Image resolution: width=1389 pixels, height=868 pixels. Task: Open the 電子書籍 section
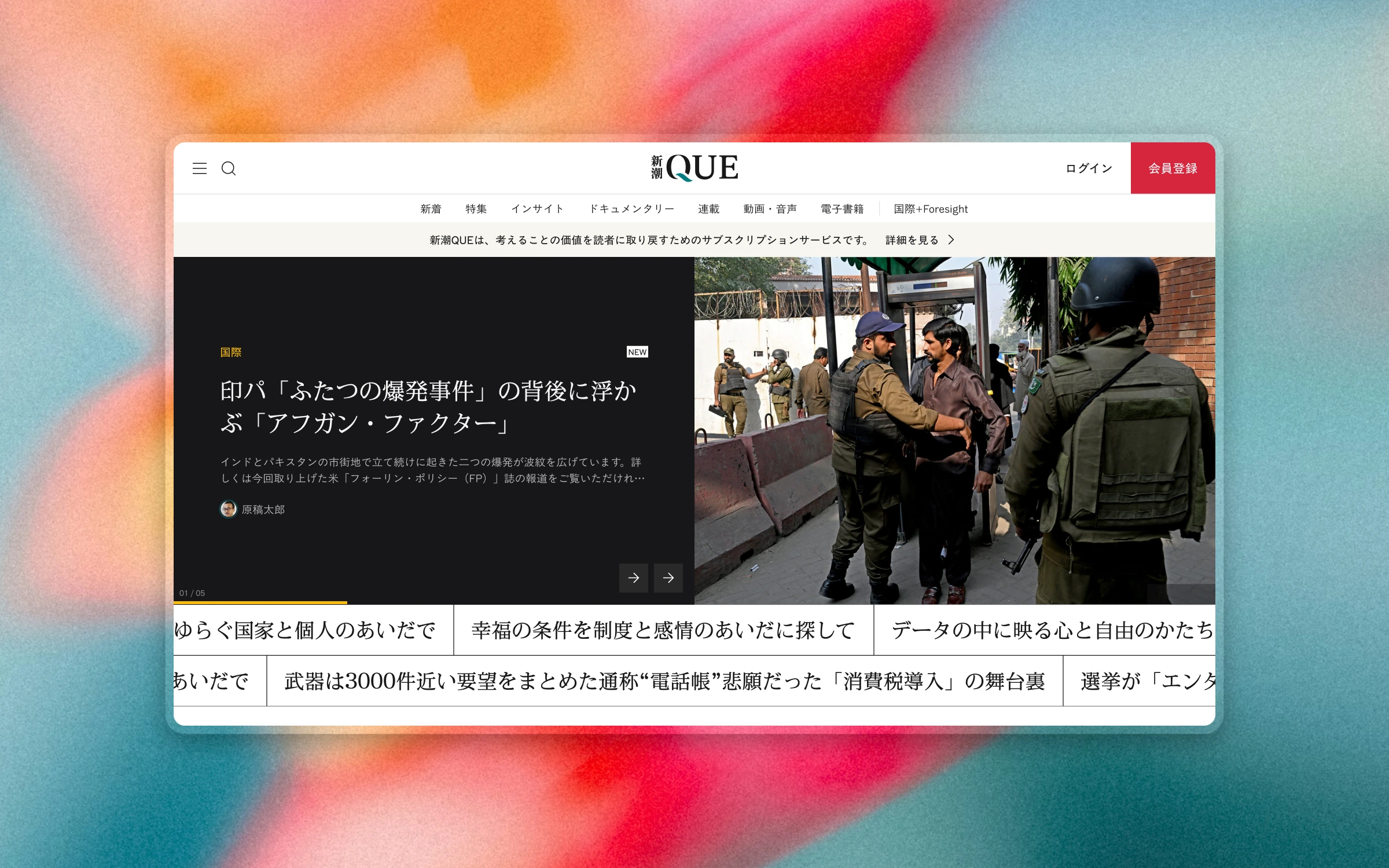pos(842,209)
